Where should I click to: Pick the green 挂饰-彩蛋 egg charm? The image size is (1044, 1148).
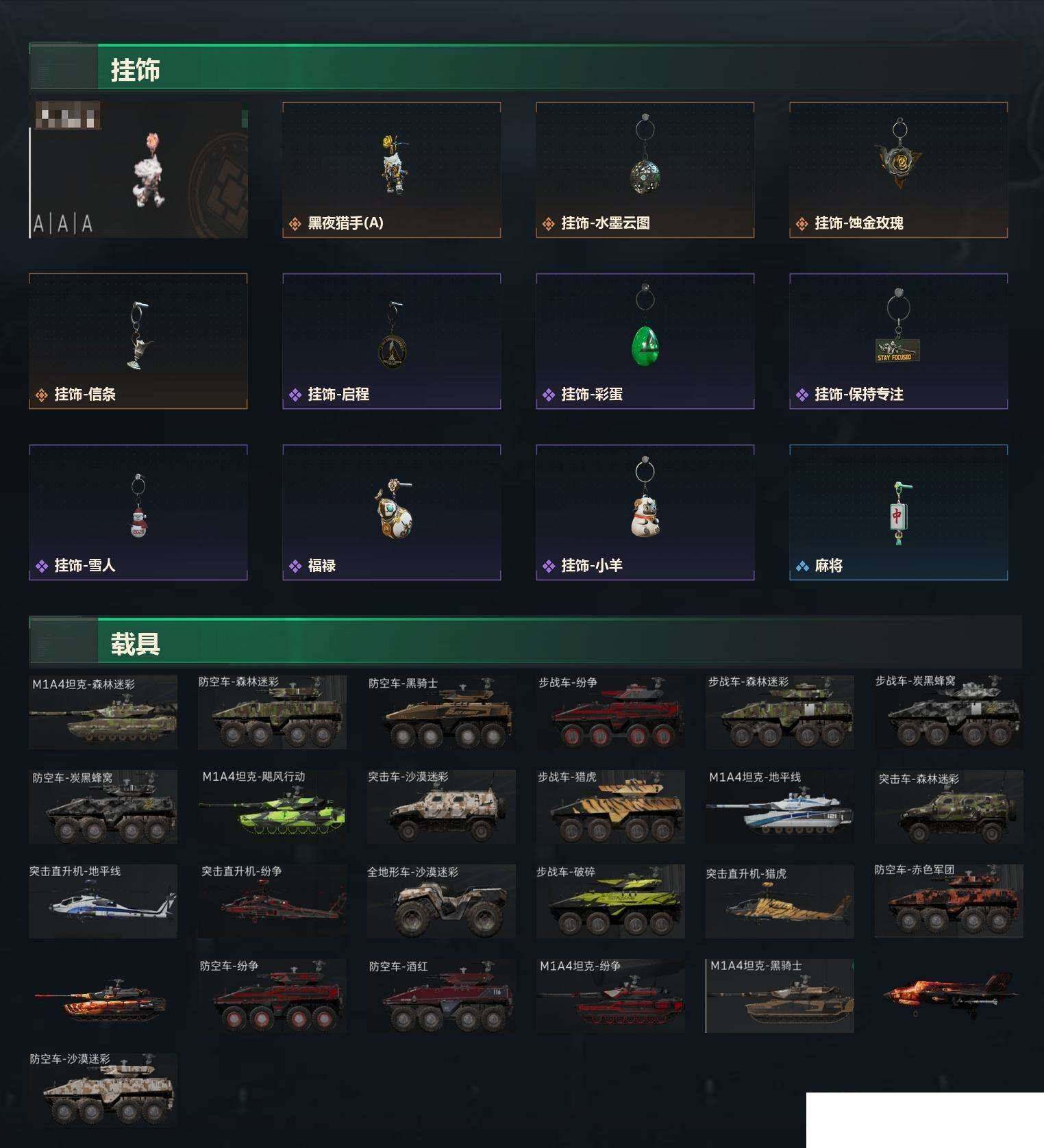tap(645, 341)
